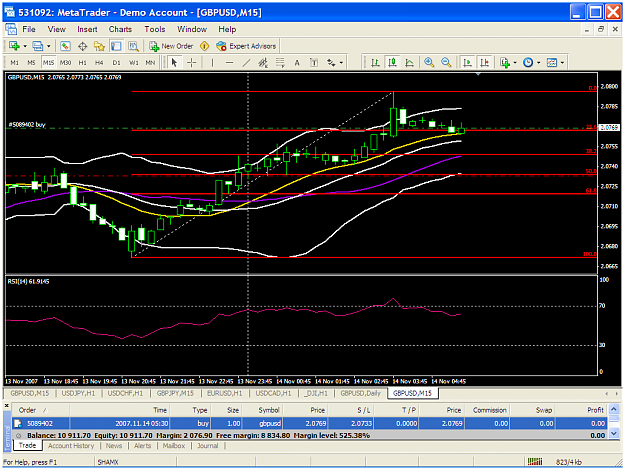
Task: Click the Profiles toolbar icon
Action: click(37, 46)
